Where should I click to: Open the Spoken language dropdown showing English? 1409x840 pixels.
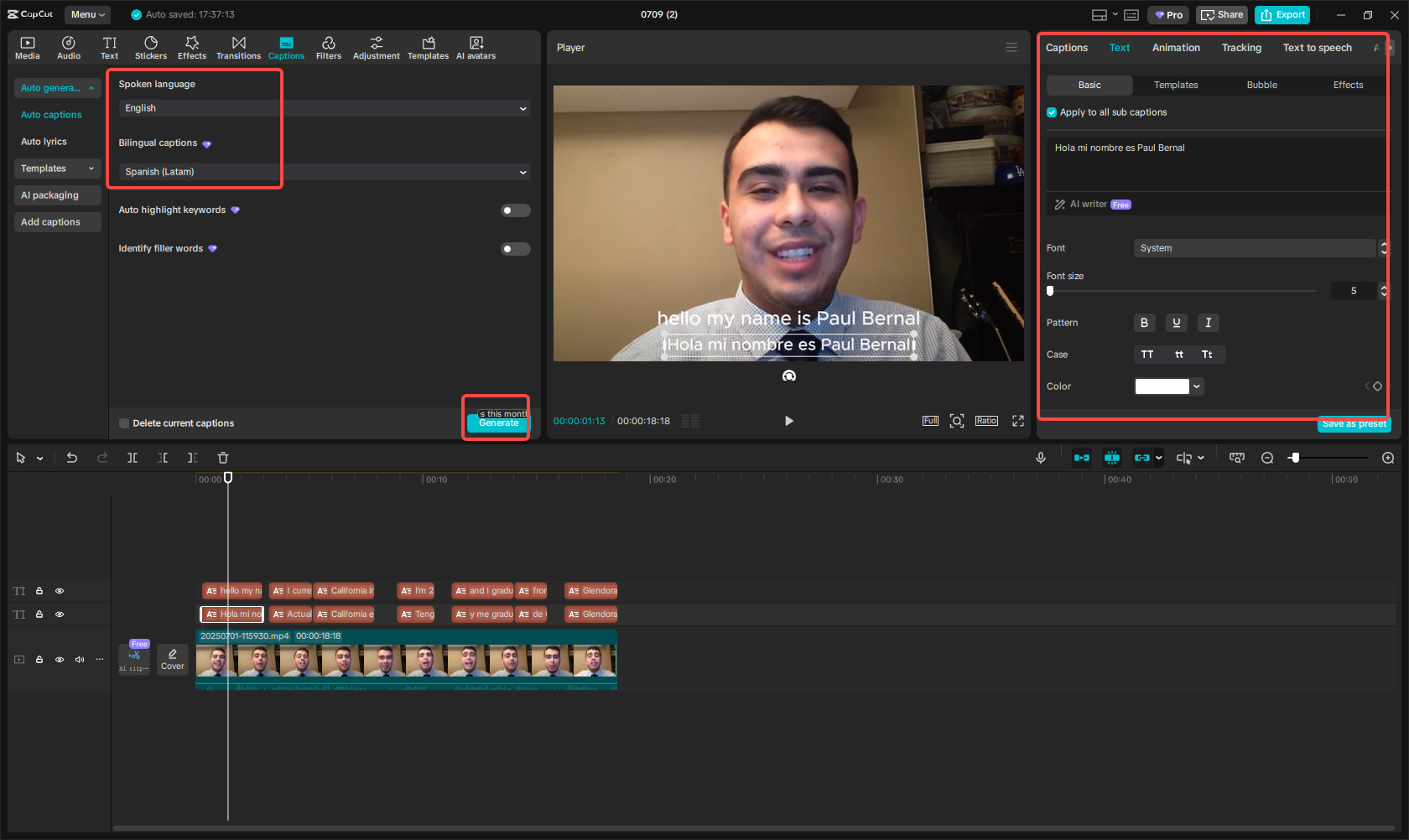(x=322, y=108)
